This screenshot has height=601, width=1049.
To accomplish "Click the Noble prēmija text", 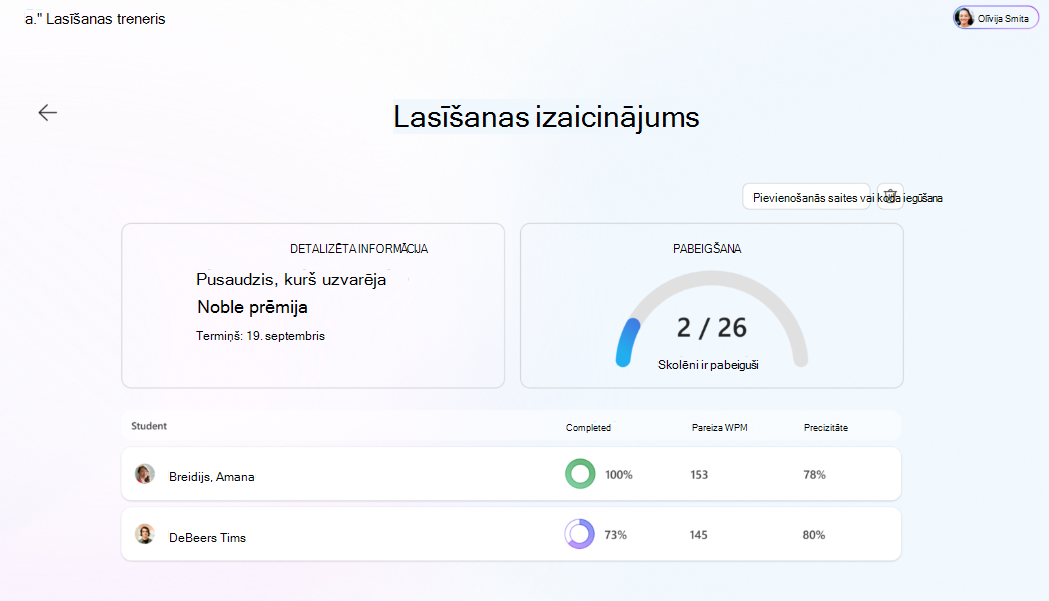I will (x=252, y=307).
